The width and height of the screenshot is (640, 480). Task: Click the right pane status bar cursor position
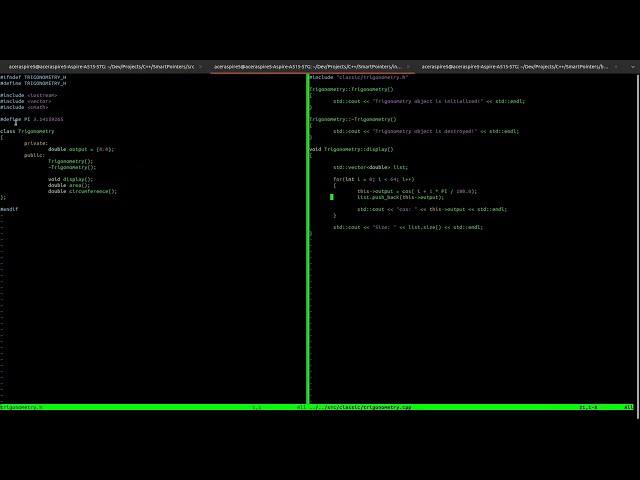(588, 407)
